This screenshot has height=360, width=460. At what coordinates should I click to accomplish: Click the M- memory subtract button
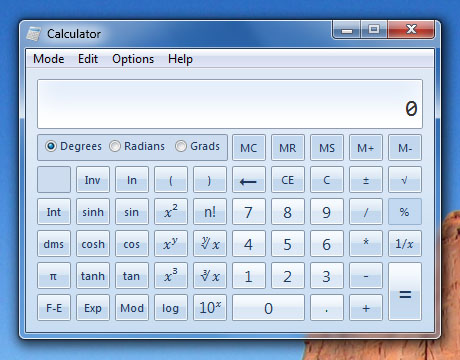(x=405, y=148)
